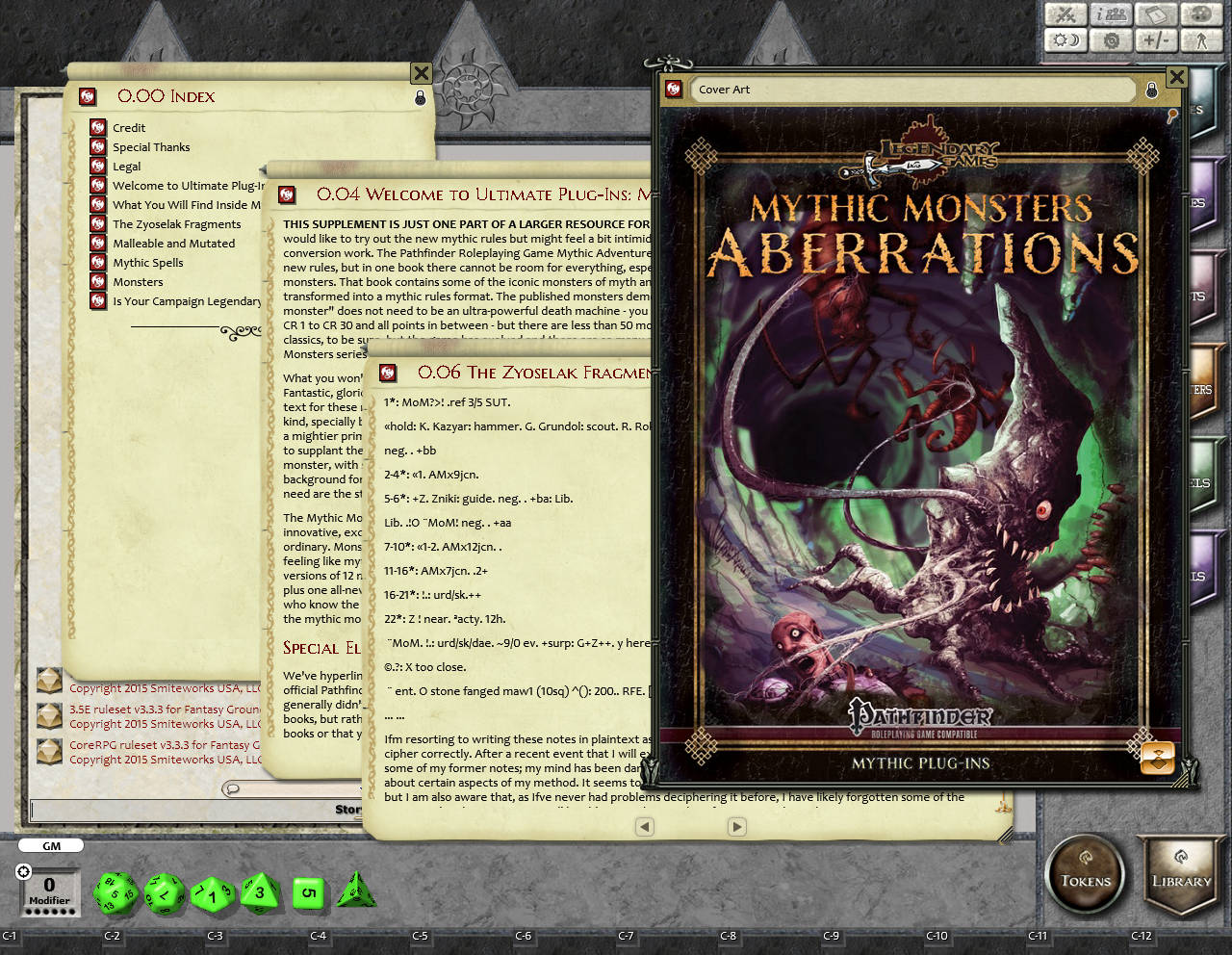
Task: Open the Library
Action: [x=1181, y=875]
